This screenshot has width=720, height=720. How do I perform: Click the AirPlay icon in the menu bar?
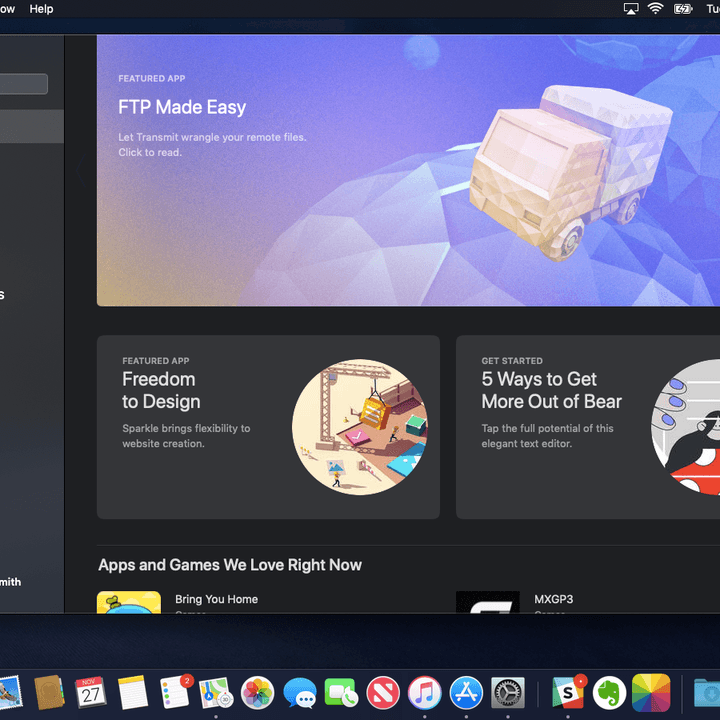(631, 9)
